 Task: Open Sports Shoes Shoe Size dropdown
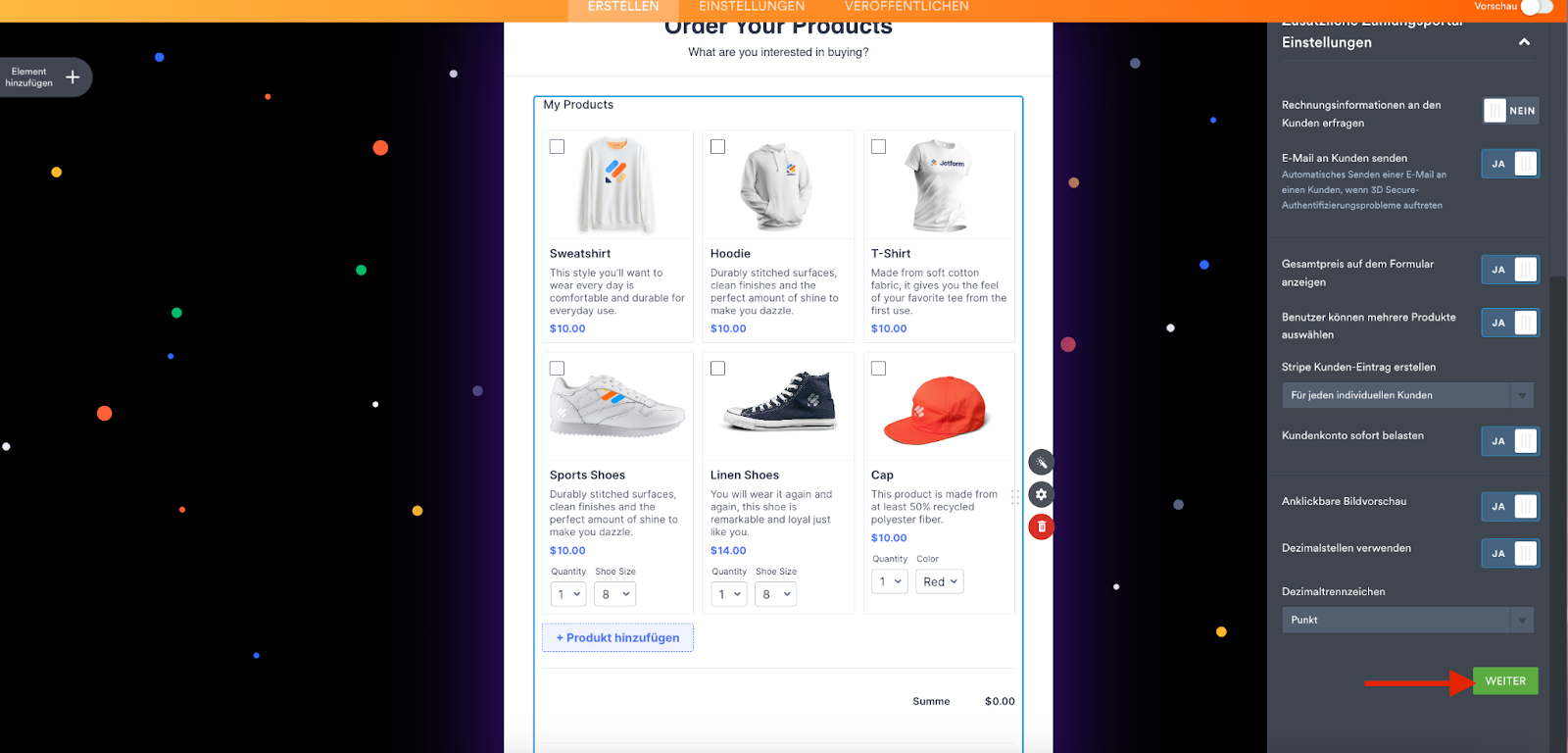(614, 594)
